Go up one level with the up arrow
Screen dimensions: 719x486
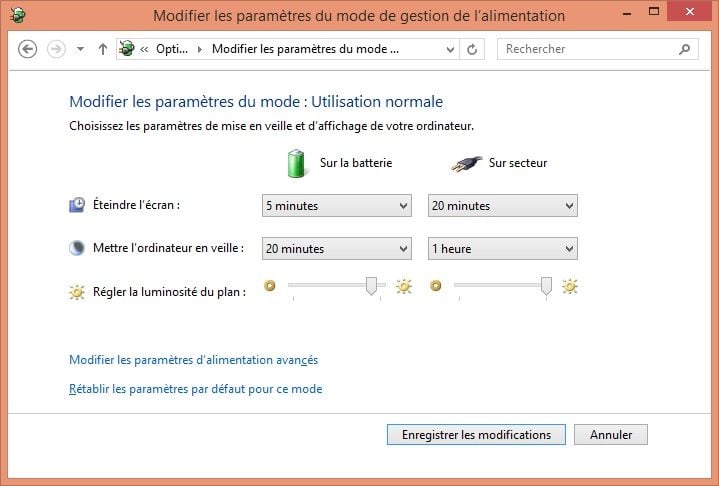[x=103, y=49]
